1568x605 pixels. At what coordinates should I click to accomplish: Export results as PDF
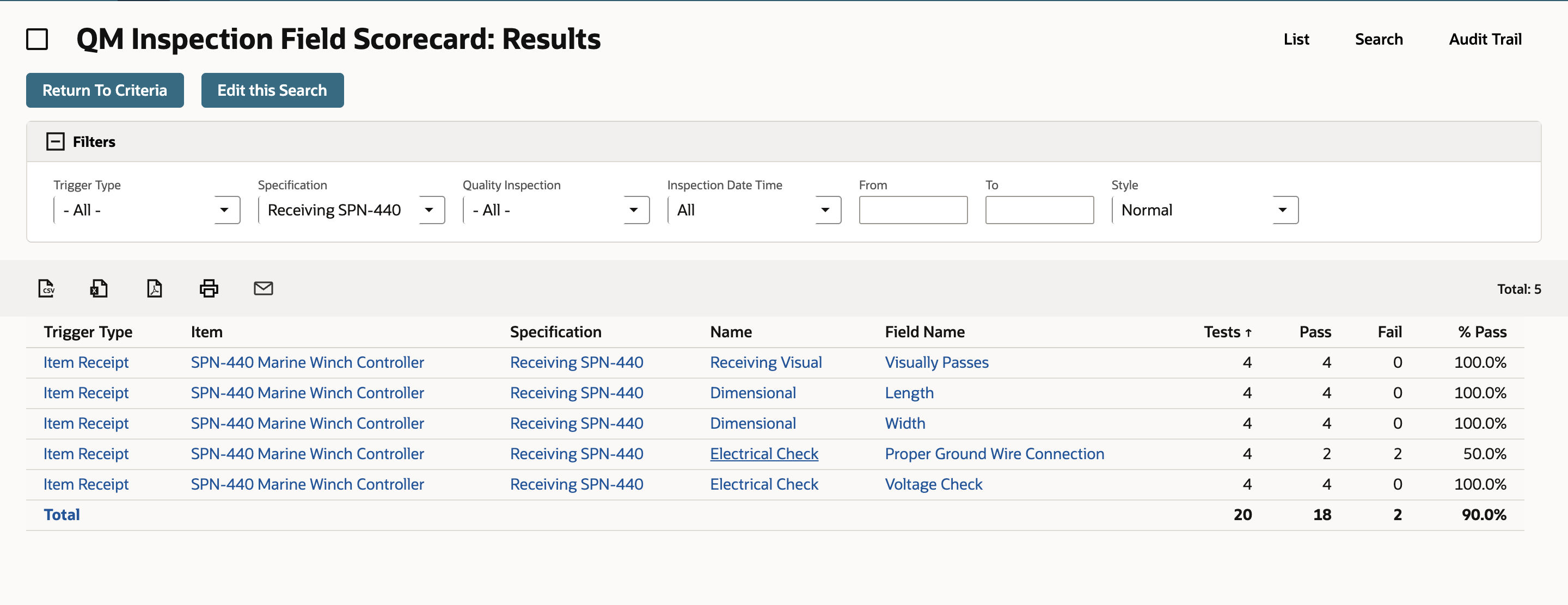[154, 288]
